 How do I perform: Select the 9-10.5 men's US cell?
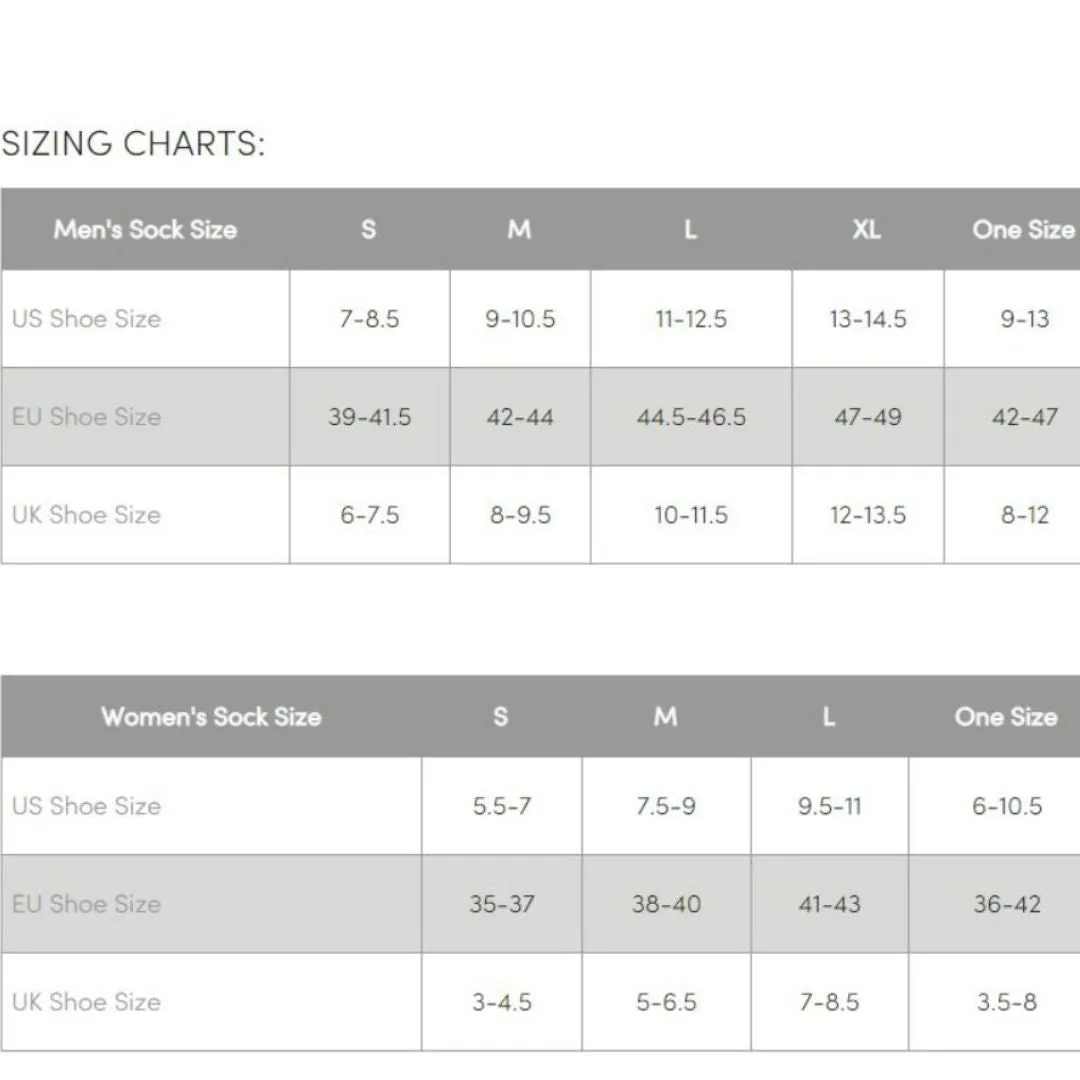coord(520,319)
